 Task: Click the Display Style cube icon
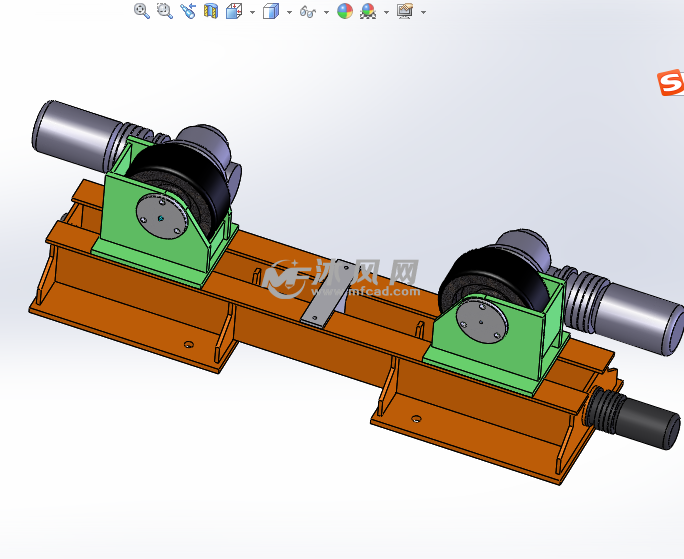270,11
